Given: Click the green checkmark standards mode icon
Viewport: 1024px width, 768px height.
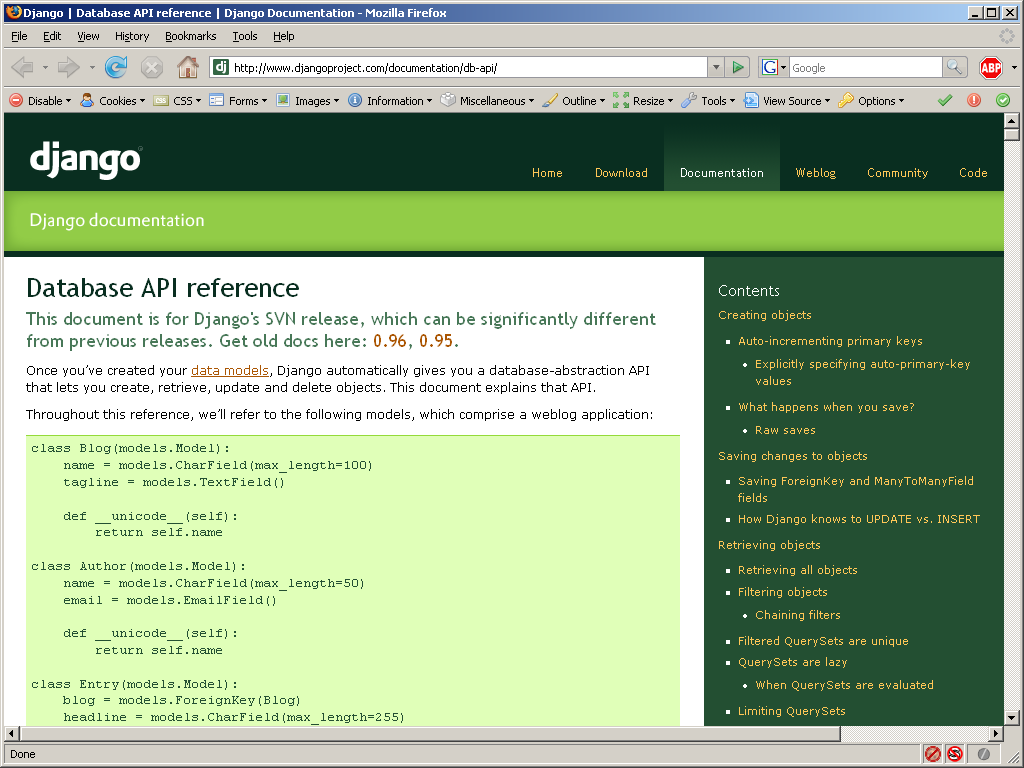Looking at the screenshot, I should 945,101.
